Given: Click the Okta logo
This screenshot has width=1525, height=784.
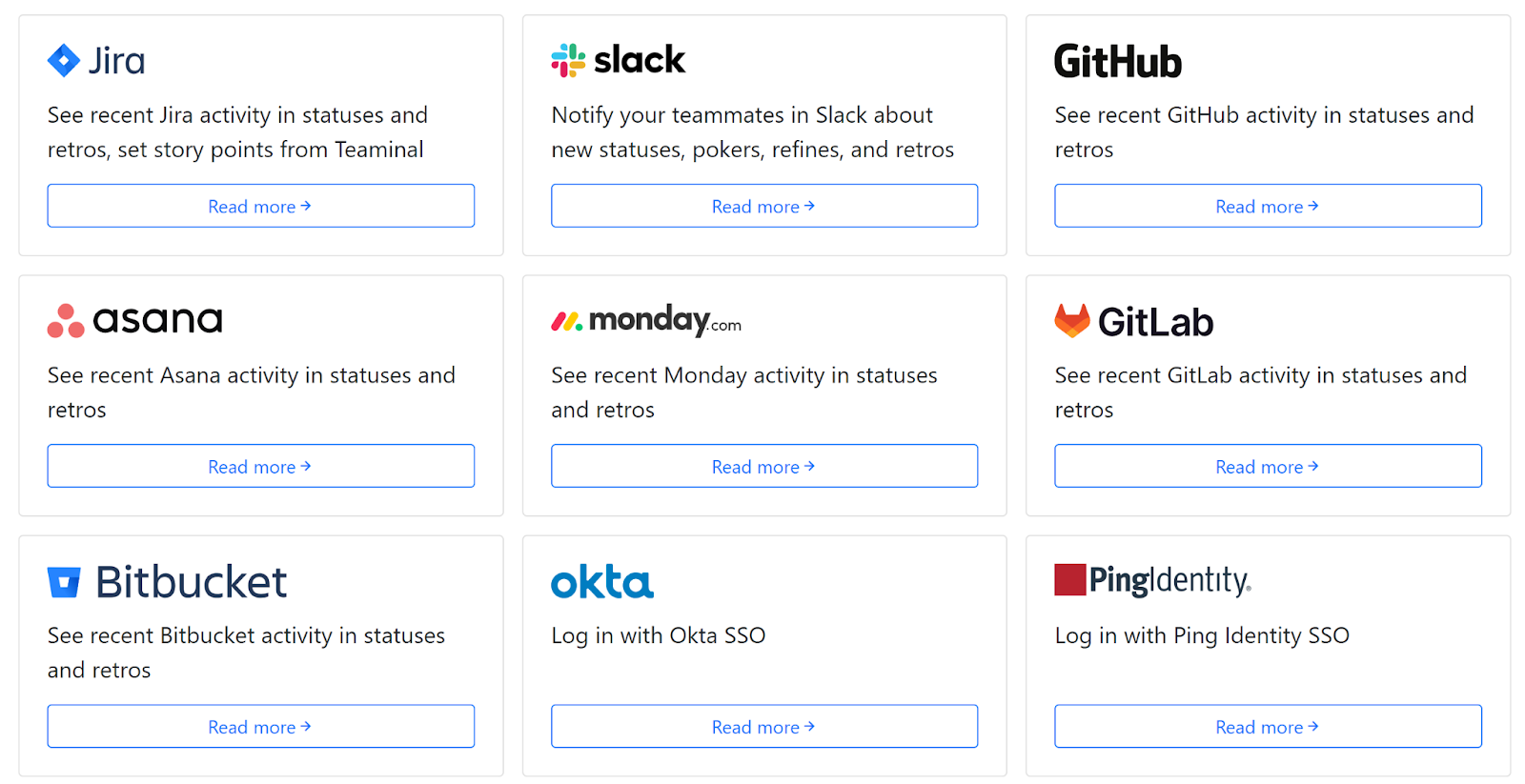Looking at the screenshot, I should 601,582.
